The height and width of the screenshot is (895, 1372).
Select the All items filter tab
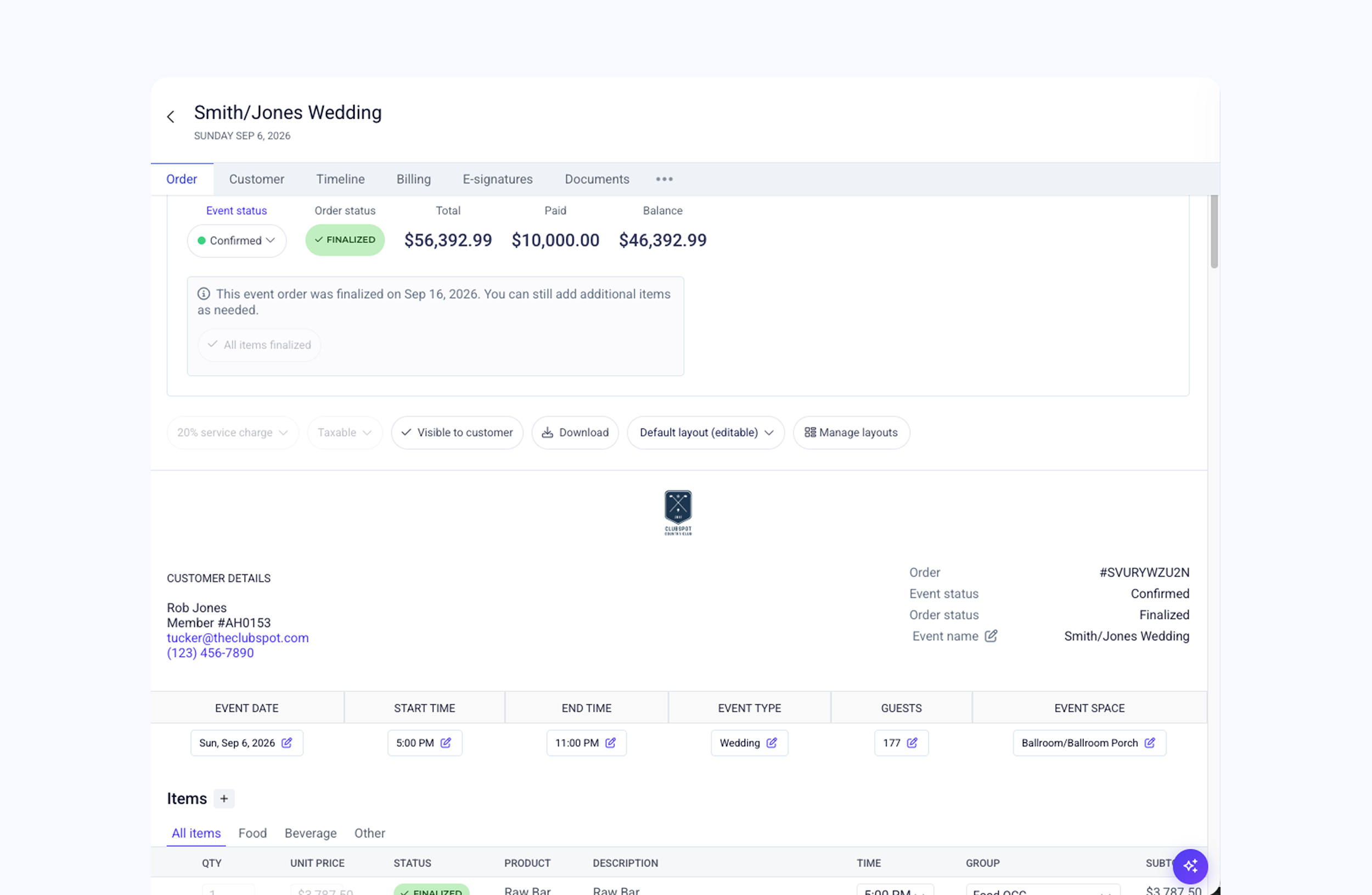tap(196, 834)
